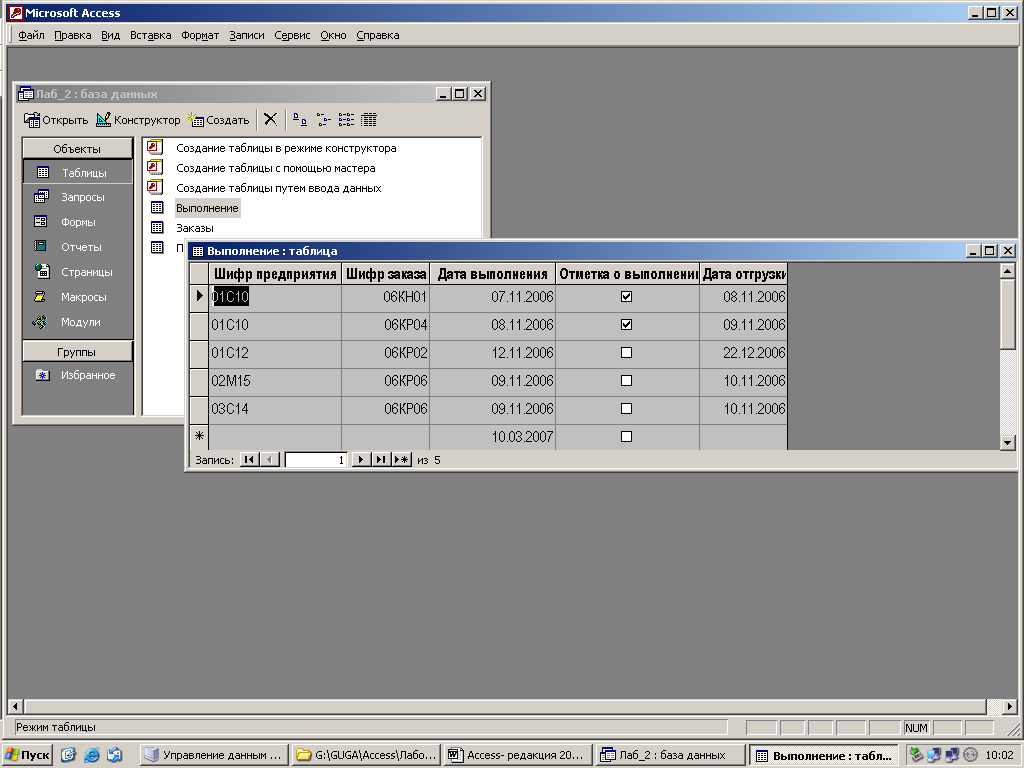Go to next record button
Viewport: 1024px width, 768px height.
(360, 460)
